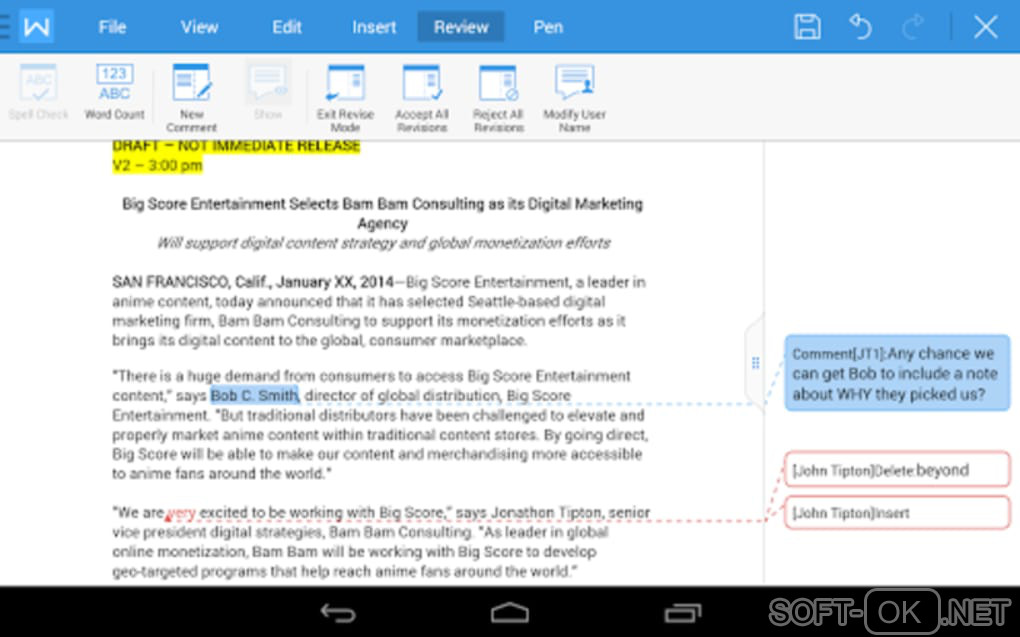Select the John Tipton Delete revision box
Image resolution: width=1020 pixels, height=637 pixels.
pyautogui.click(x=897, y=469)
